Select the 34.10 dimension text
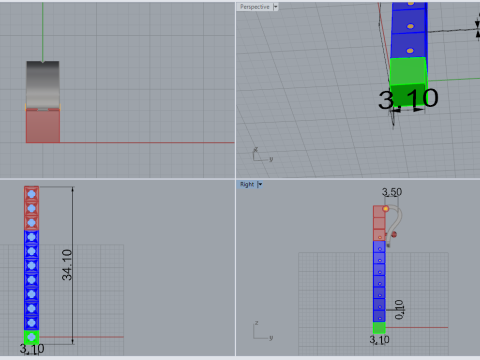The image size is (480, 360). pyautogui.click(x=67, y=265)
